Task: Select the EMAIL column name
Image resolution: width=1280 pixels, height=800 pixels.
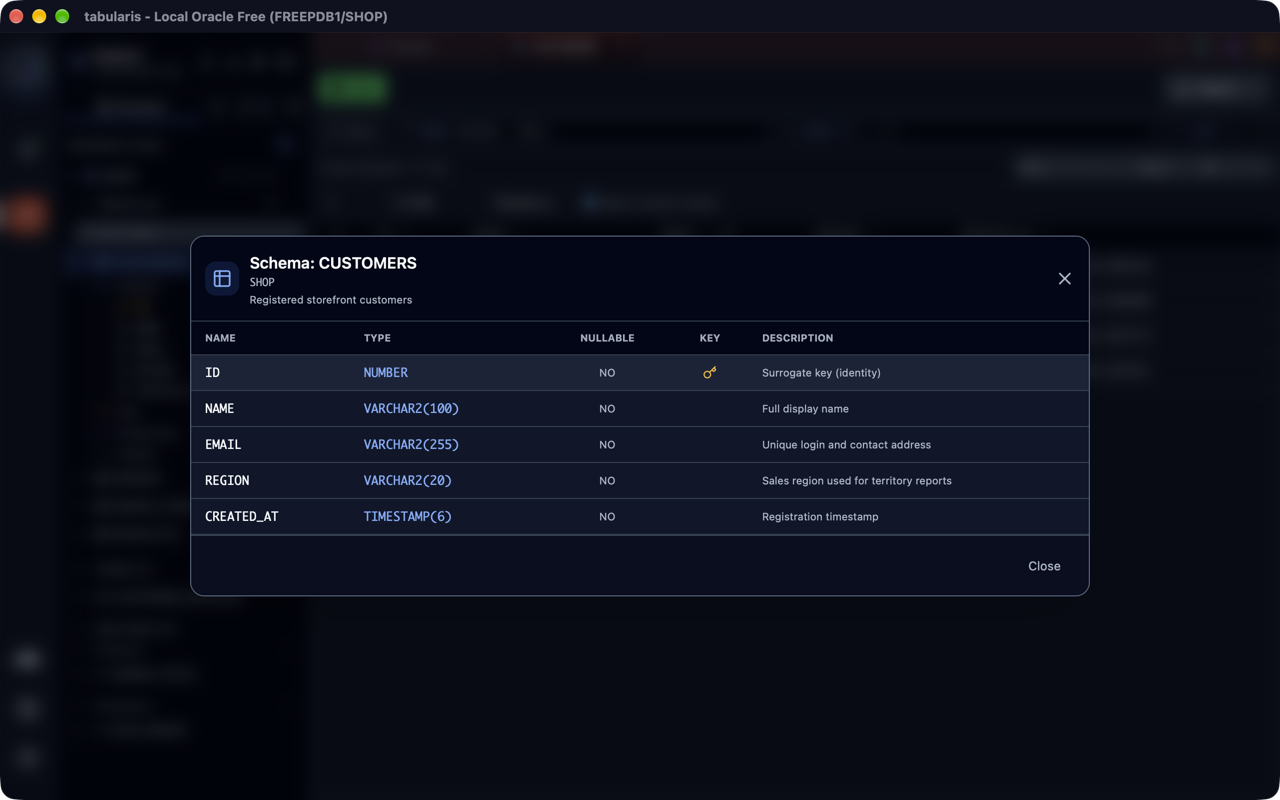Action: coord(223,445)
